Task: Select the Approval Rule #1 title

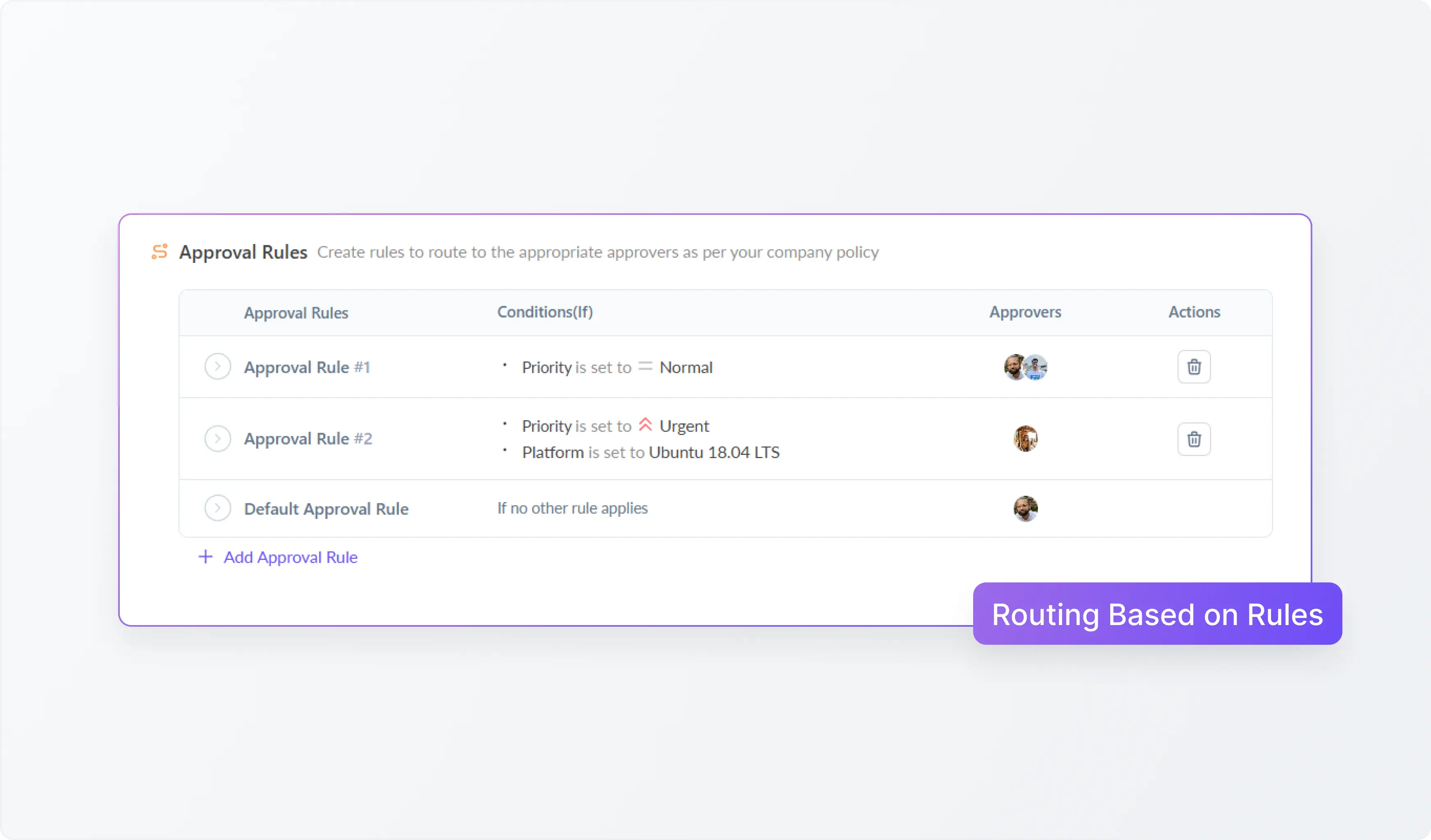Action: (x=306, y=367)
